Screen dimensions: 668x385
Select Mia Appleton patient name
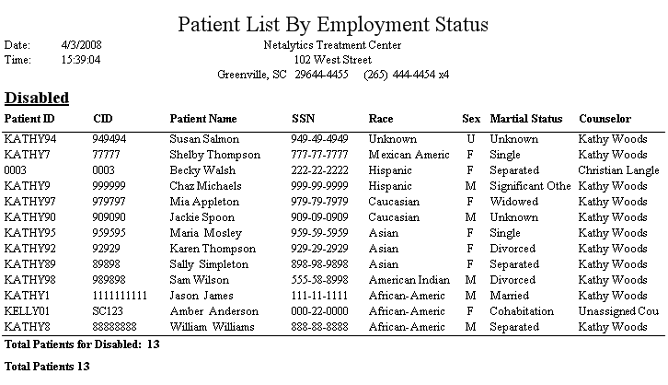coord(204,202)
